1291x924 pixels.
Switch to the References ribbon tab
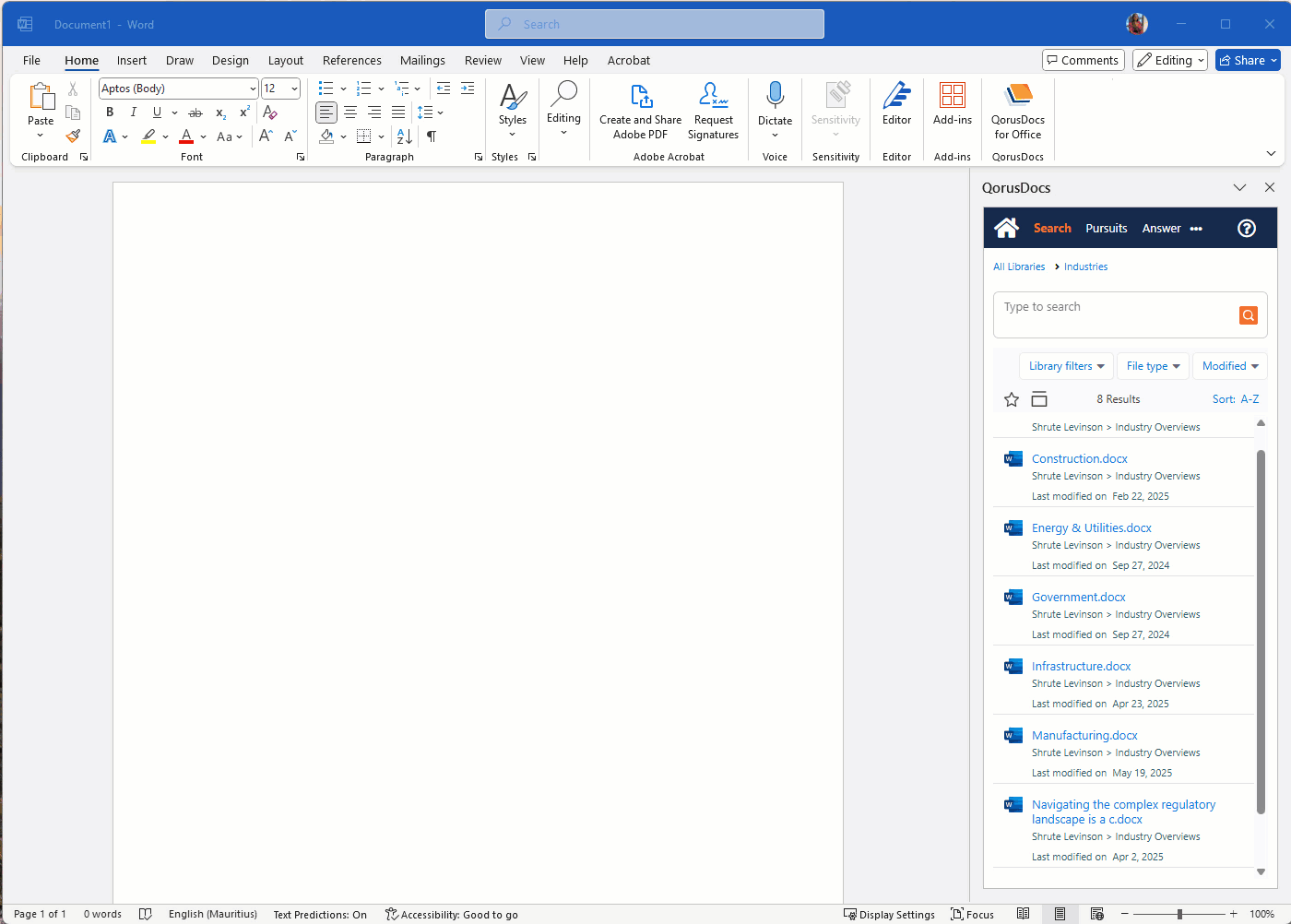[x=351, y=61]
